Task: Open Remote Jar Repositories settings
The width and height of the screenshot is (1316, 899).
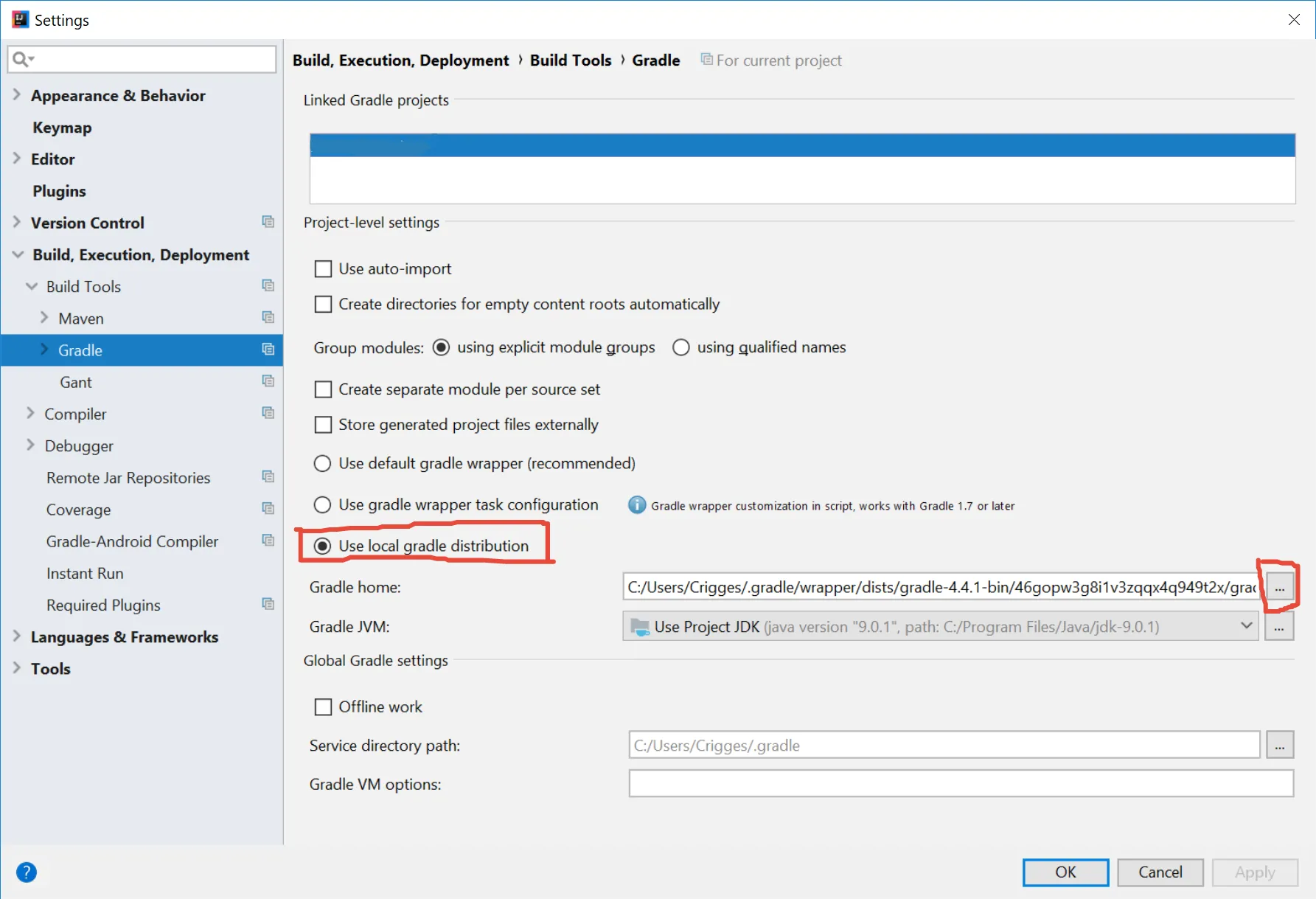Action: tap(128, 478)
